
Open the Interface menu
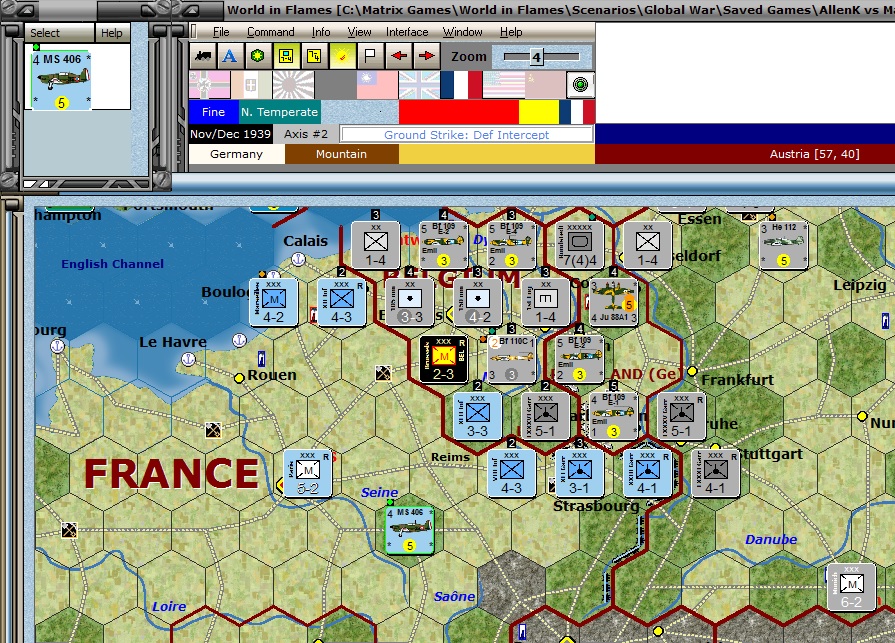(x=407, y=32)
